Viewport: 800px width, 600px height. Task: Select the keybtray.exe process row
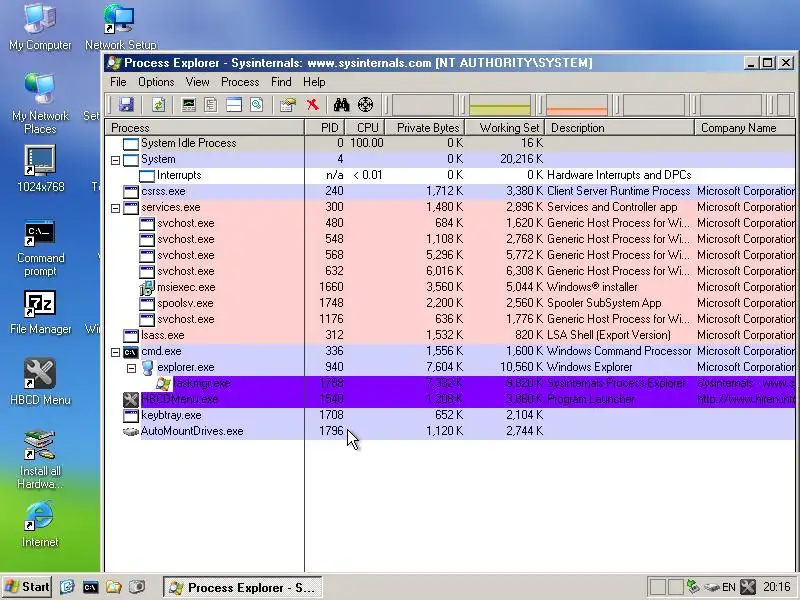pyautogui.click(x=450, y=415)
